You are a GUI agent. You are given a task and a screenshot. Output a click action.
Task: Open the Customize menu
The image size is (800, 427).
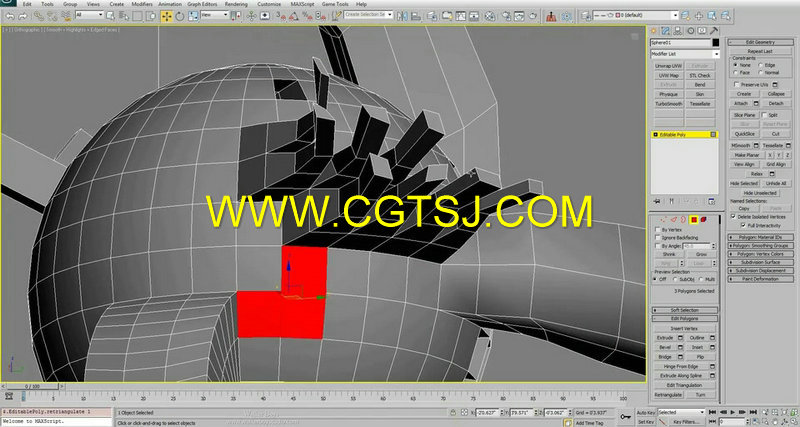pos(269,4)
